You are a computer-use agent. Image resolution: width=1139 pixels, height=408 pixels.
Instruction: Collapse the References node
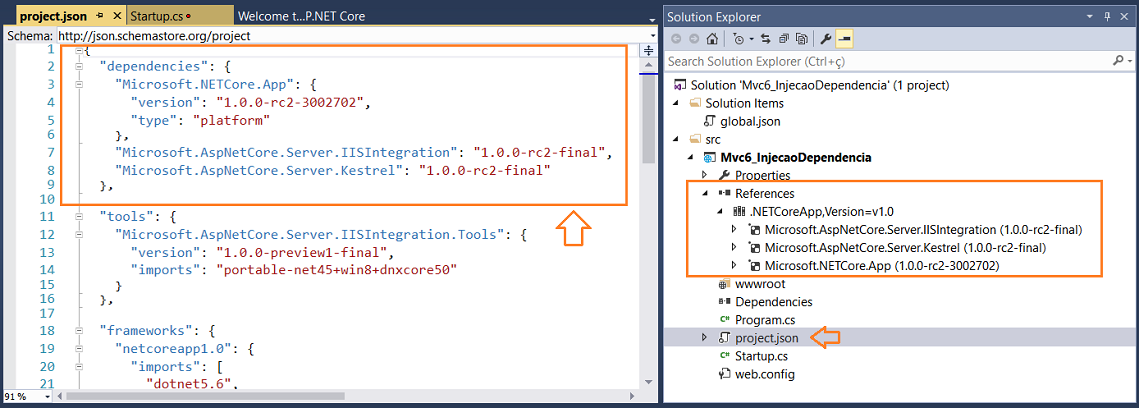click(703, 193)
